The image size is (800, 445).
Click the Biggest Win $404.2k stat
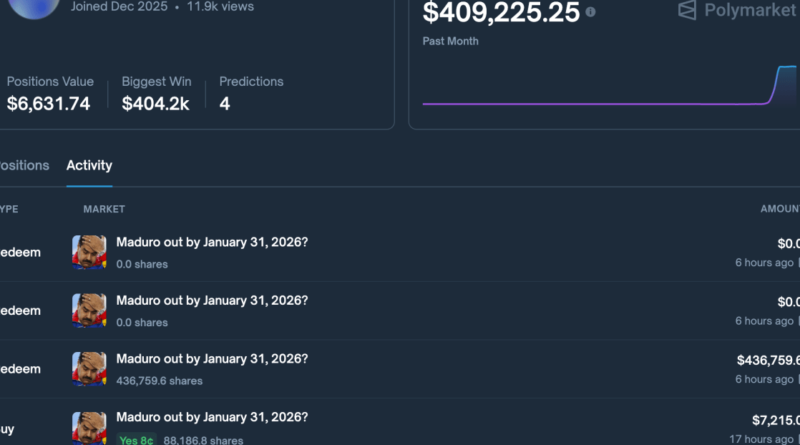coord(155,103)
